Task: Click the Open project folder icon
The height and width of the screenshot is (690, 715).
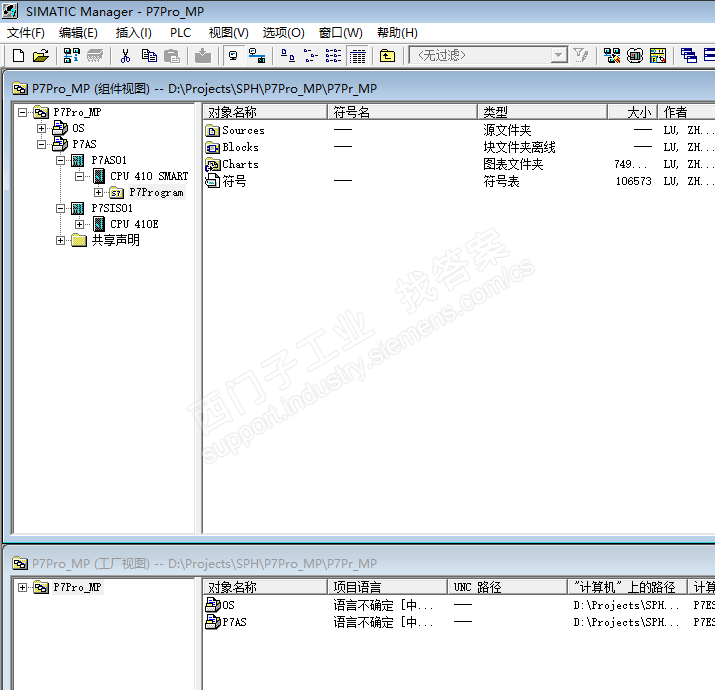Action: click(41, 56)
